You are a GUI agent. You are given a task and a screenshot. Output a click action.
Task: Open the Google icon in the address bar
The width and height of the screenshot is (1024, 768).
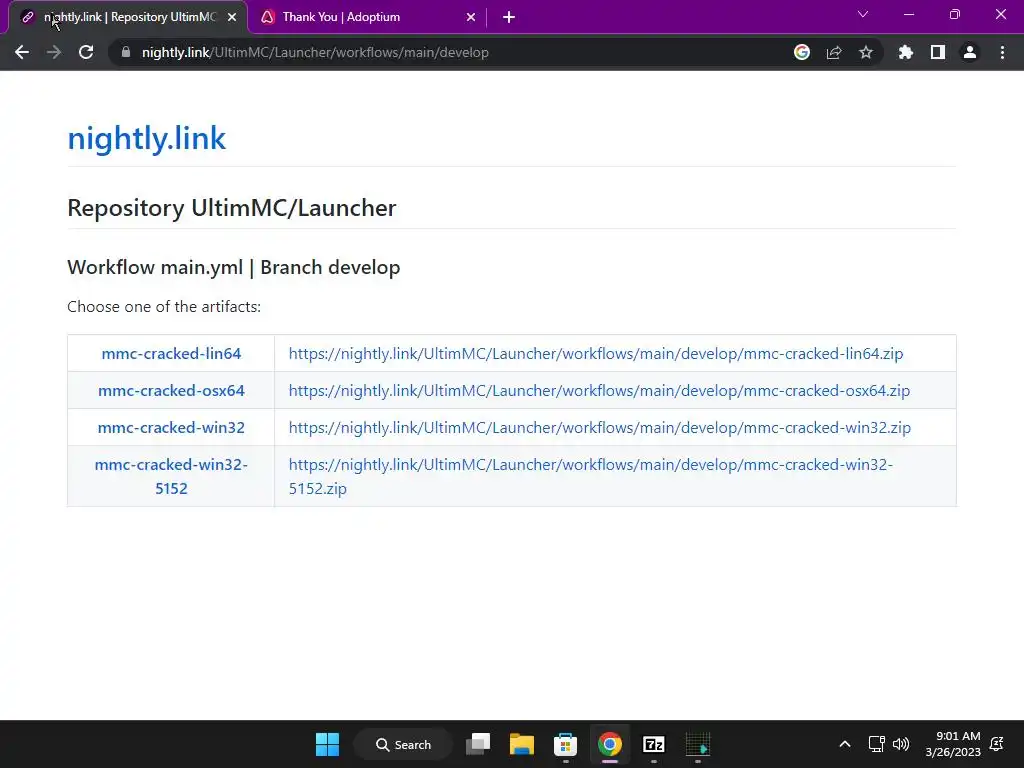tap(802, 52)
